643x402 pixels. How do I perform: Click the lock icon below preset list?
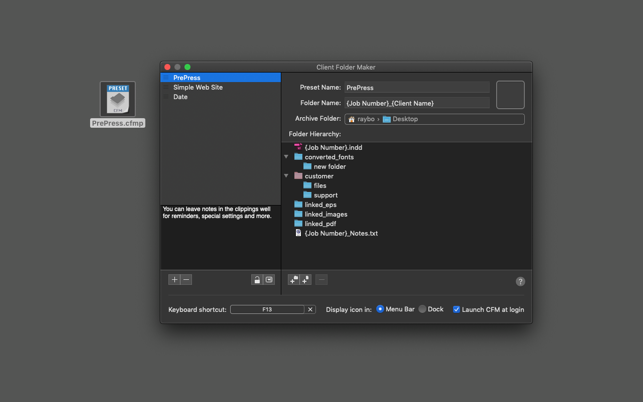tap(257, 280)
